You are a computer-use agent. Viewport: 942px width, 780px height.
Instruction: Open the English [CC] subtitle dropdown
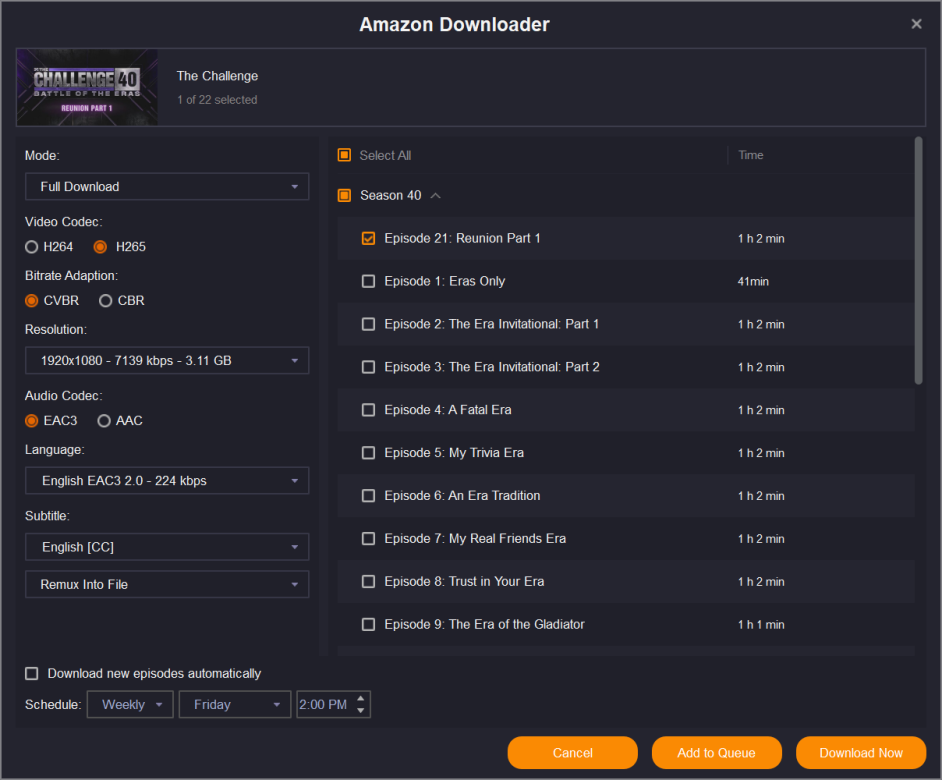[x=167, y=547]
